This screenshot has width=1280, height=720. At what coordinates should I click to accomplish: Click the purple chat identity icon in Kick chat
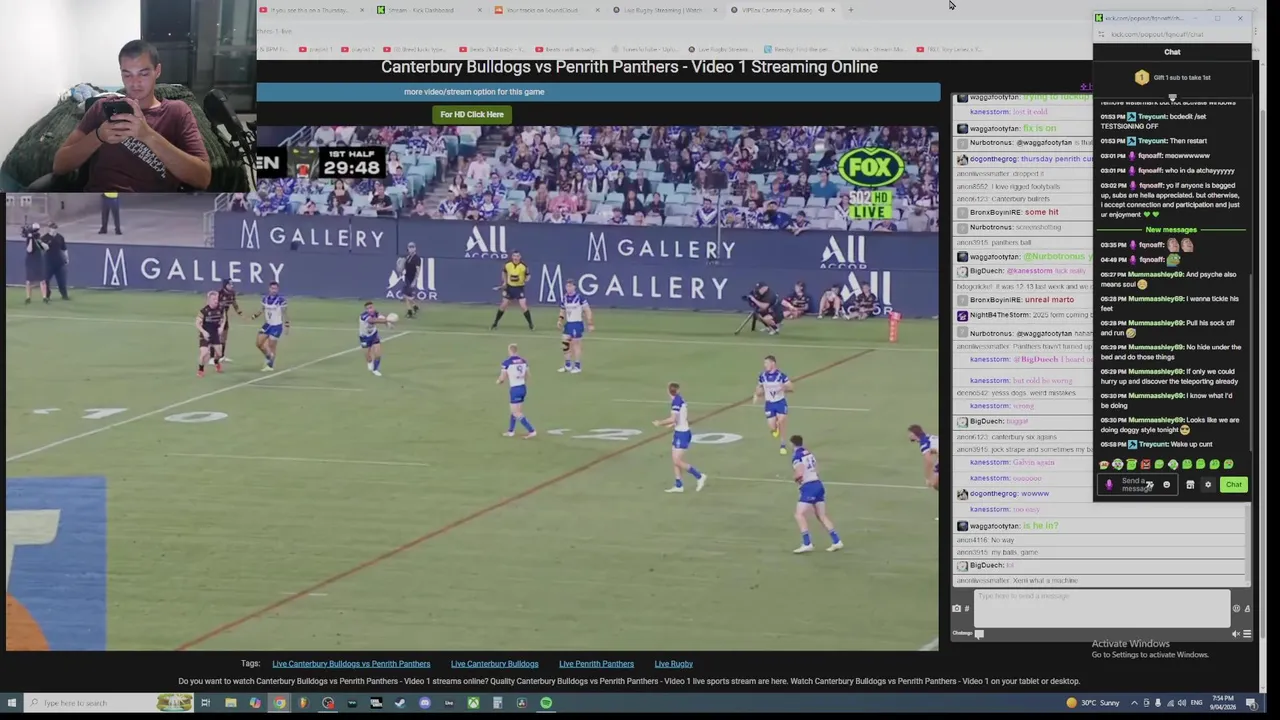coord(1109,485)
